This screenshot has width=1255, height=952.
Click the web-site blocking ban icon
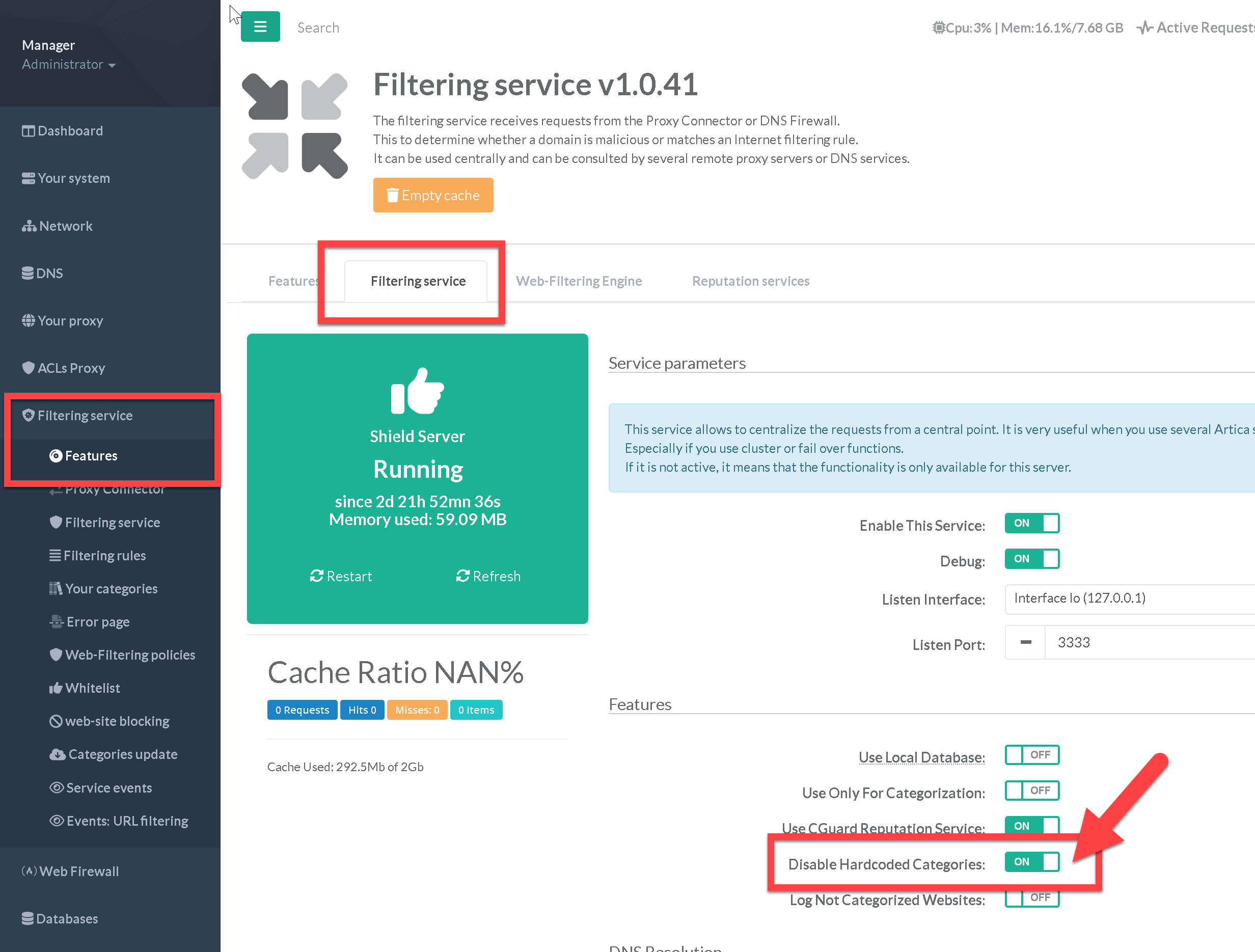56,721
